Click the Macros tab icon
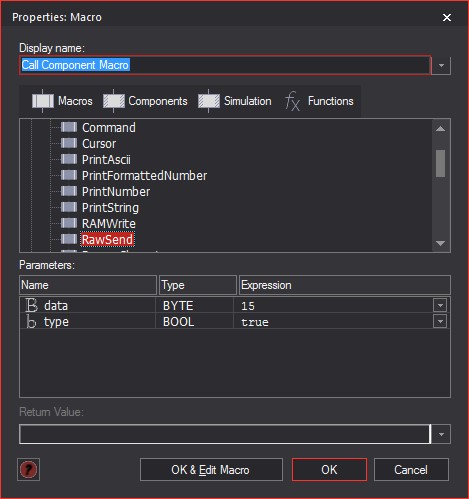Viewport: 469px width, 499px height. click(43, 101)
